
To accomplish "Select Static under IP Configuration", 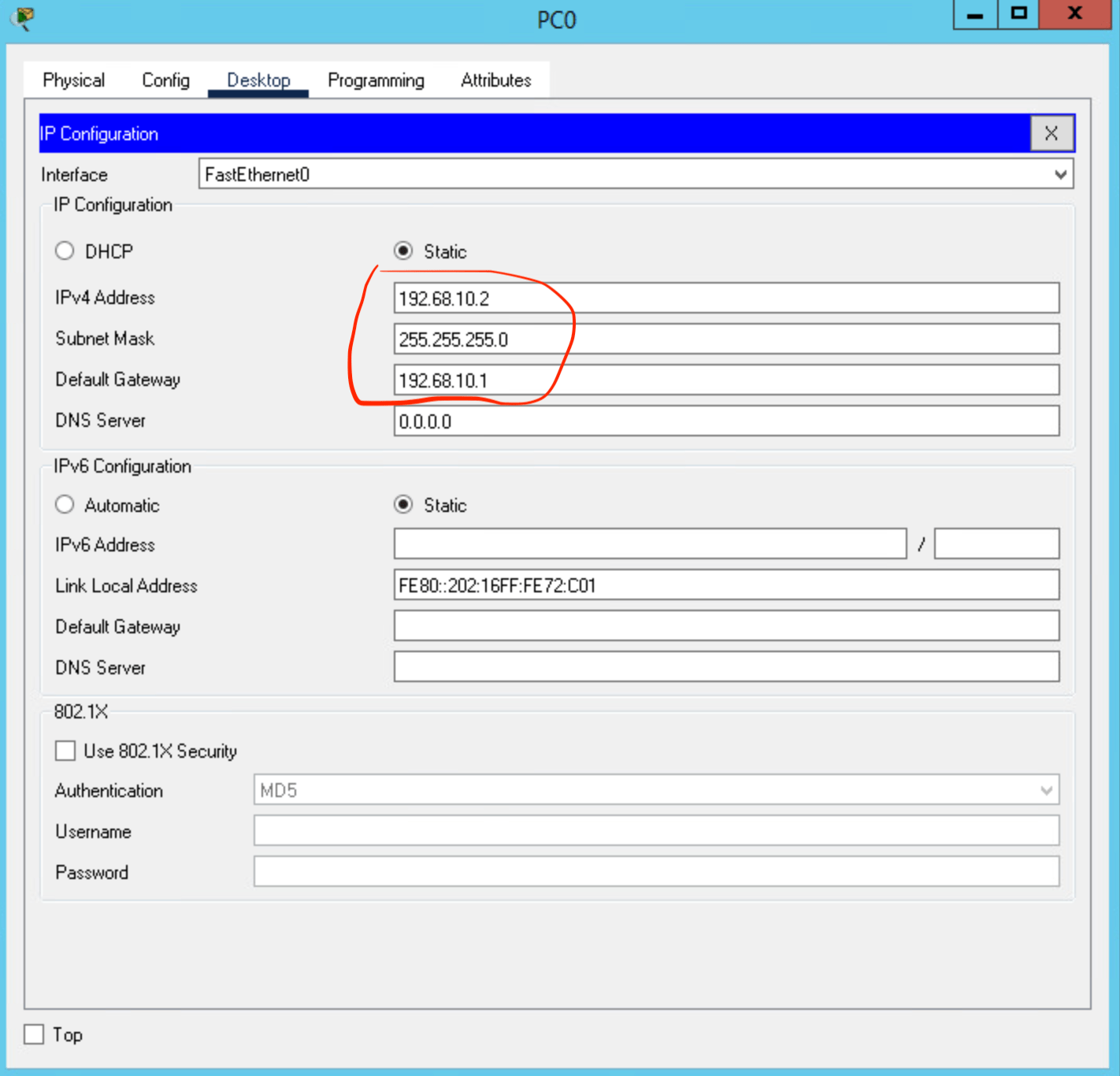I will pos(403,251).
